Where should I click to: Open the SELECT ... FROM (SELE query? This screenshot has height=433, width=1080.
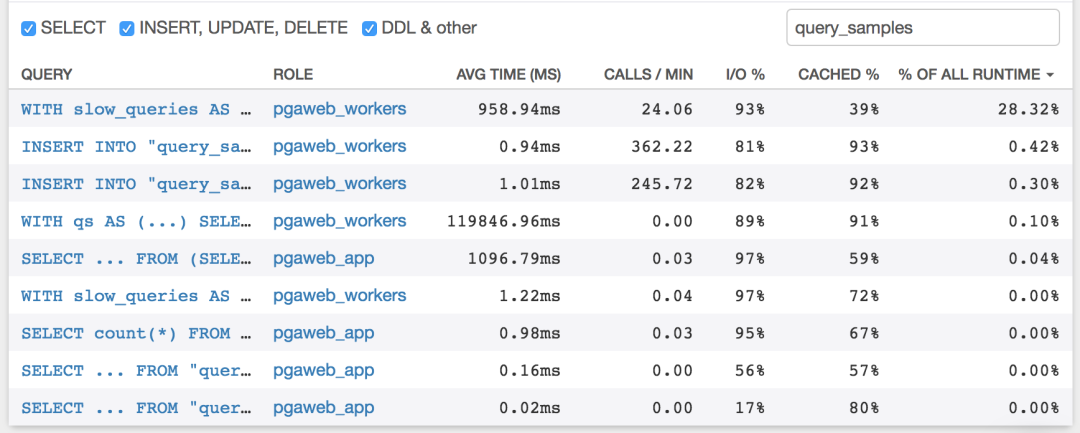point(136,259)
